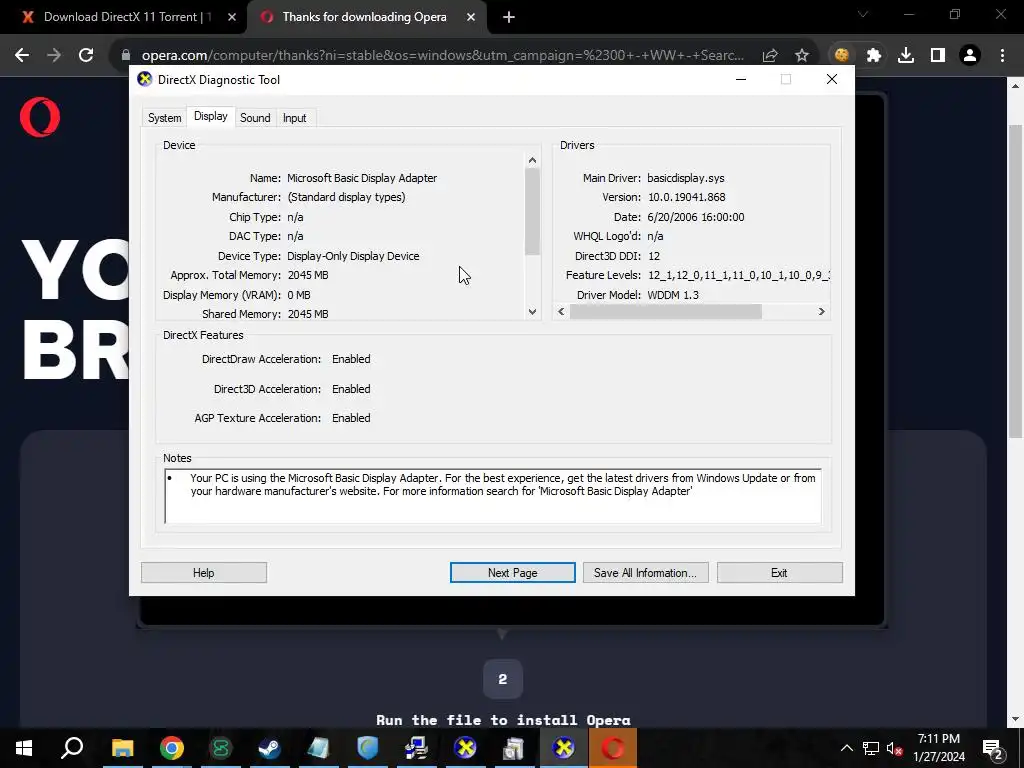Open the Windows Start menu
Image resolution: width=1024 pixels, height=768 pixels.
pos(24,748)
